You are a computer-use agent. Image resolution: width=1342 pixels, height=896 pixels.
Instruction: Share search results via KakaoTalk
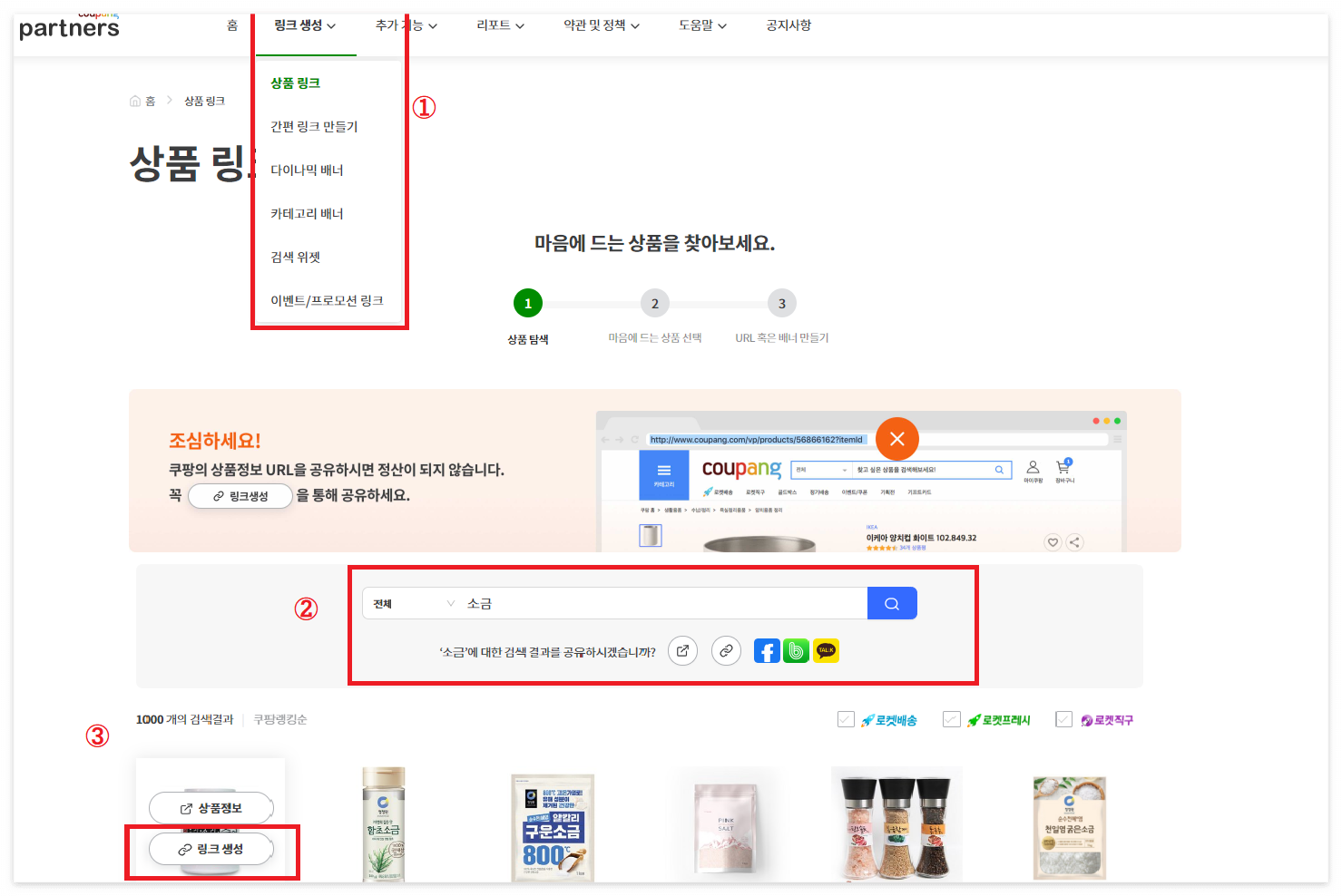[826, 651]
